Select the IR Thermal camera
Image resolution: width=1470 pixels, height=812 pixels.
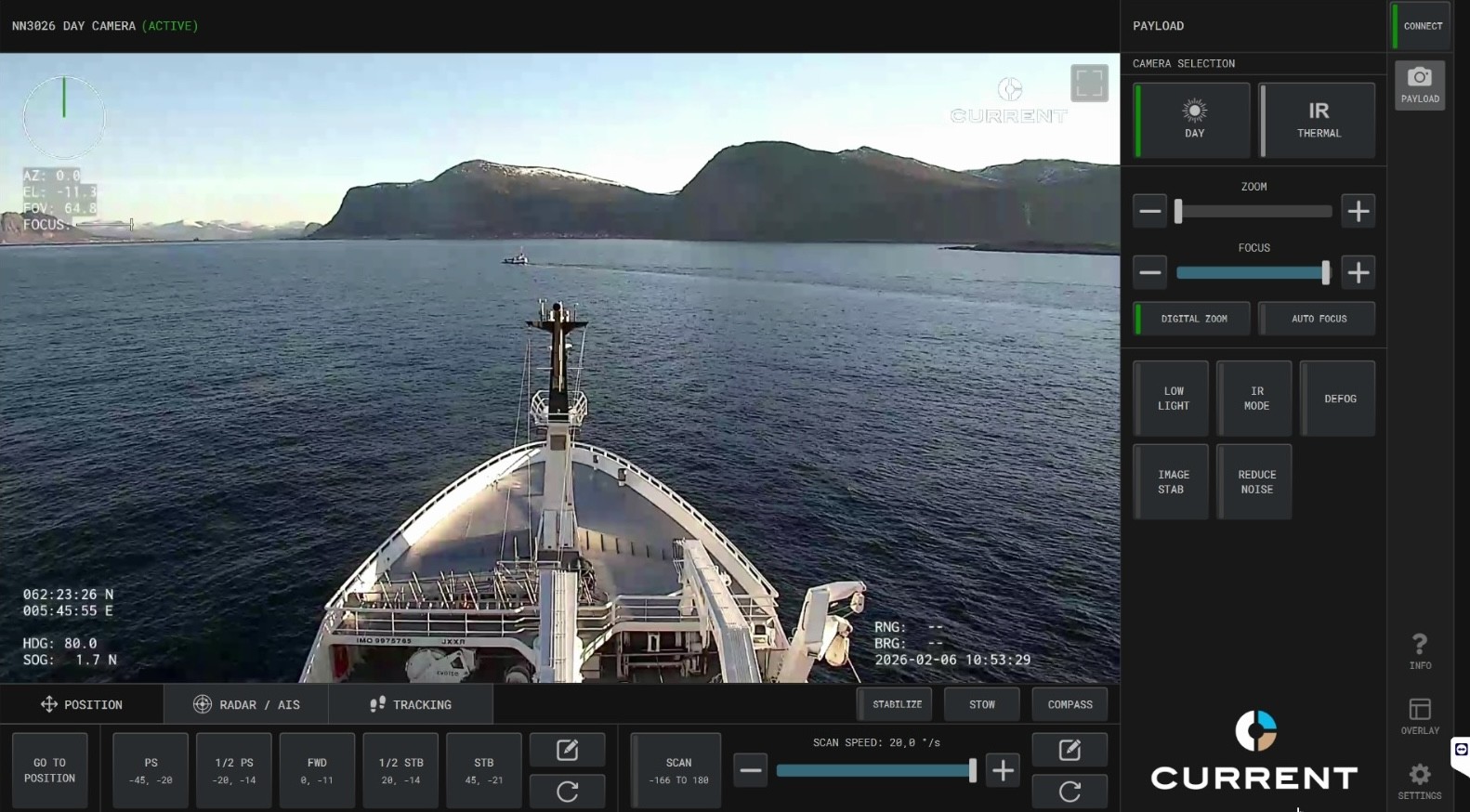1317,120
